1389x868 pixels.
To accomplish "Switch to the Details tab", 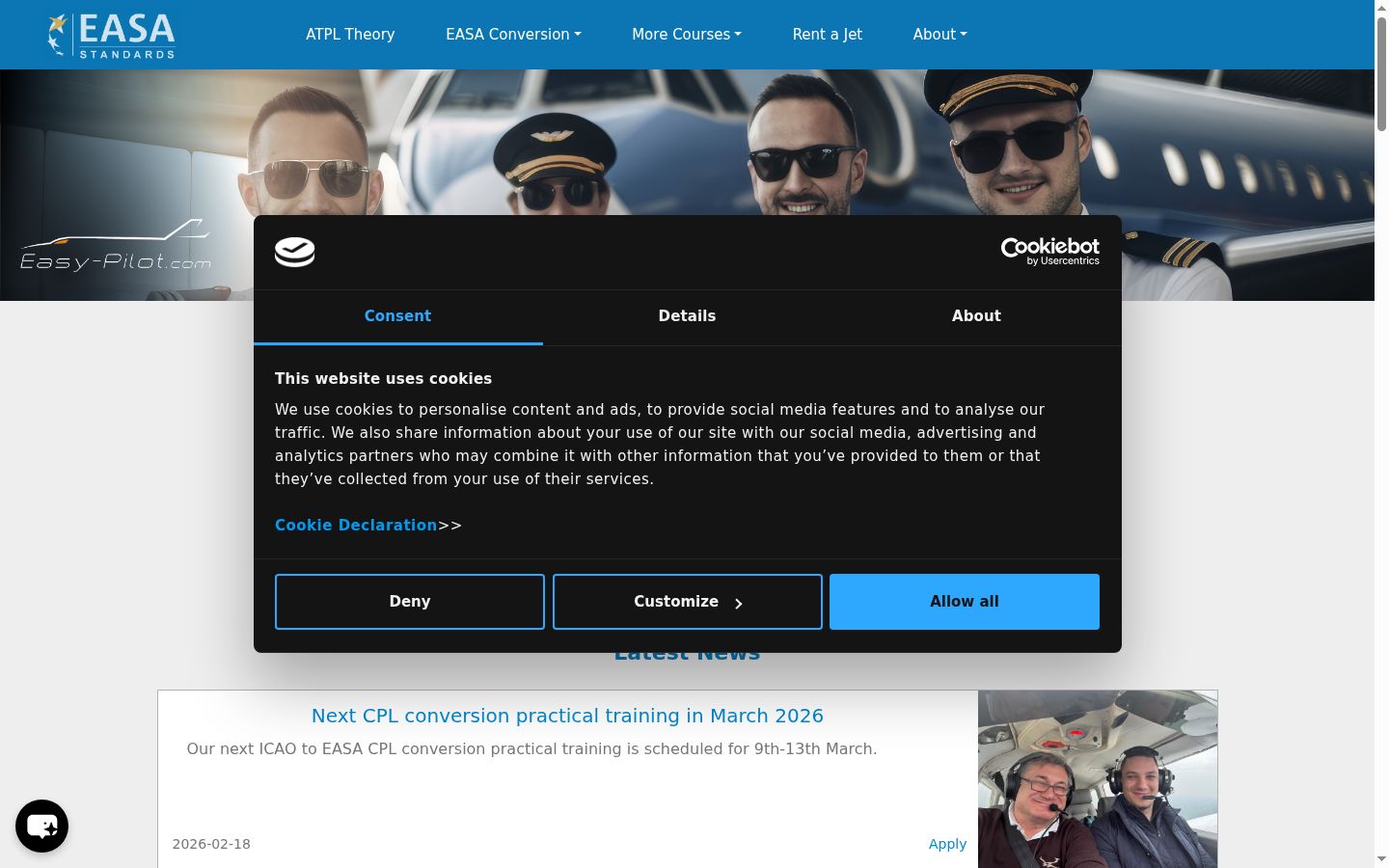I will click(687, 316).
